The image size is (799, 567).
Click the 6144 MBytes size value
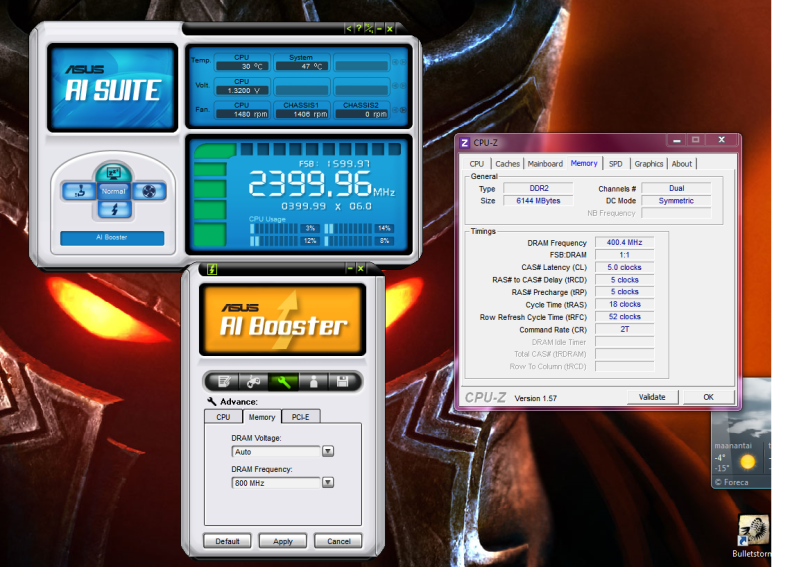tap(538, 201)
